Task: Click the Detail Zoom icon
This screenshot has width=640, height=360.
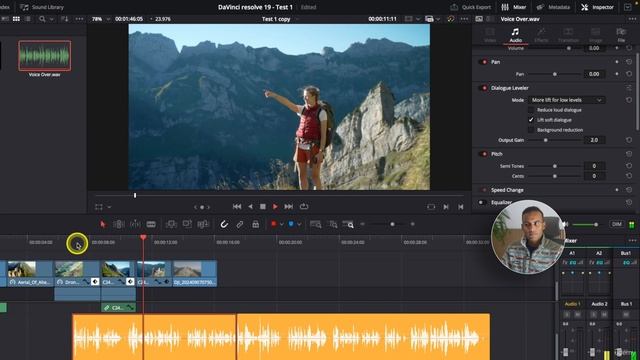Action: 333,224
